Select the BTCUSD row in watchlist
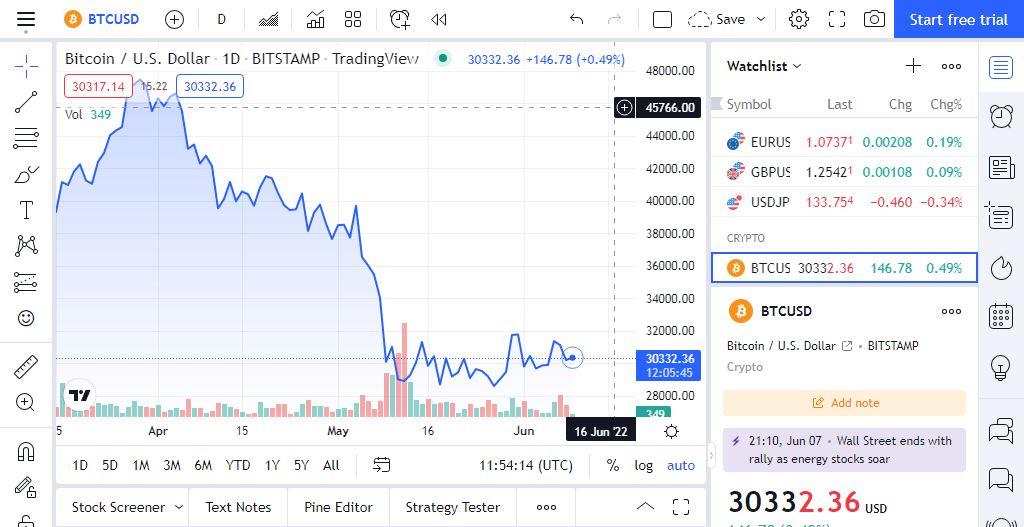This screenshot has height=527, width=1024. tap(845, 268)
